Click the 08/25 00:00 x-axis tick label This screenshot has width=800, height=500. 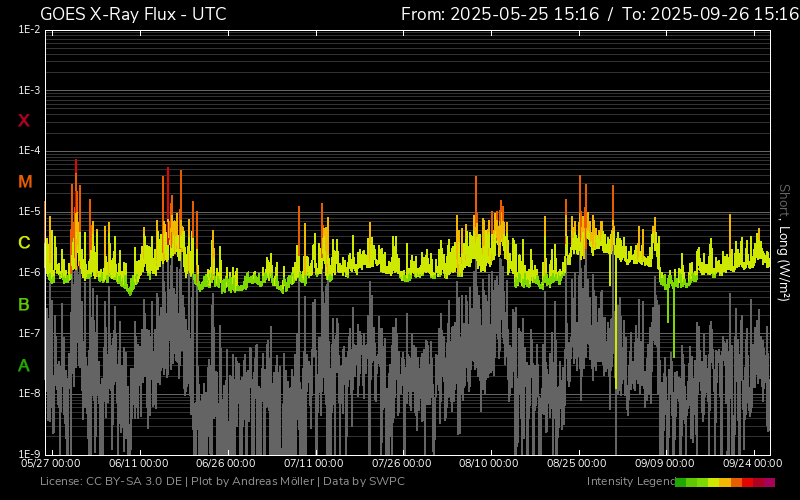(577, 464)
